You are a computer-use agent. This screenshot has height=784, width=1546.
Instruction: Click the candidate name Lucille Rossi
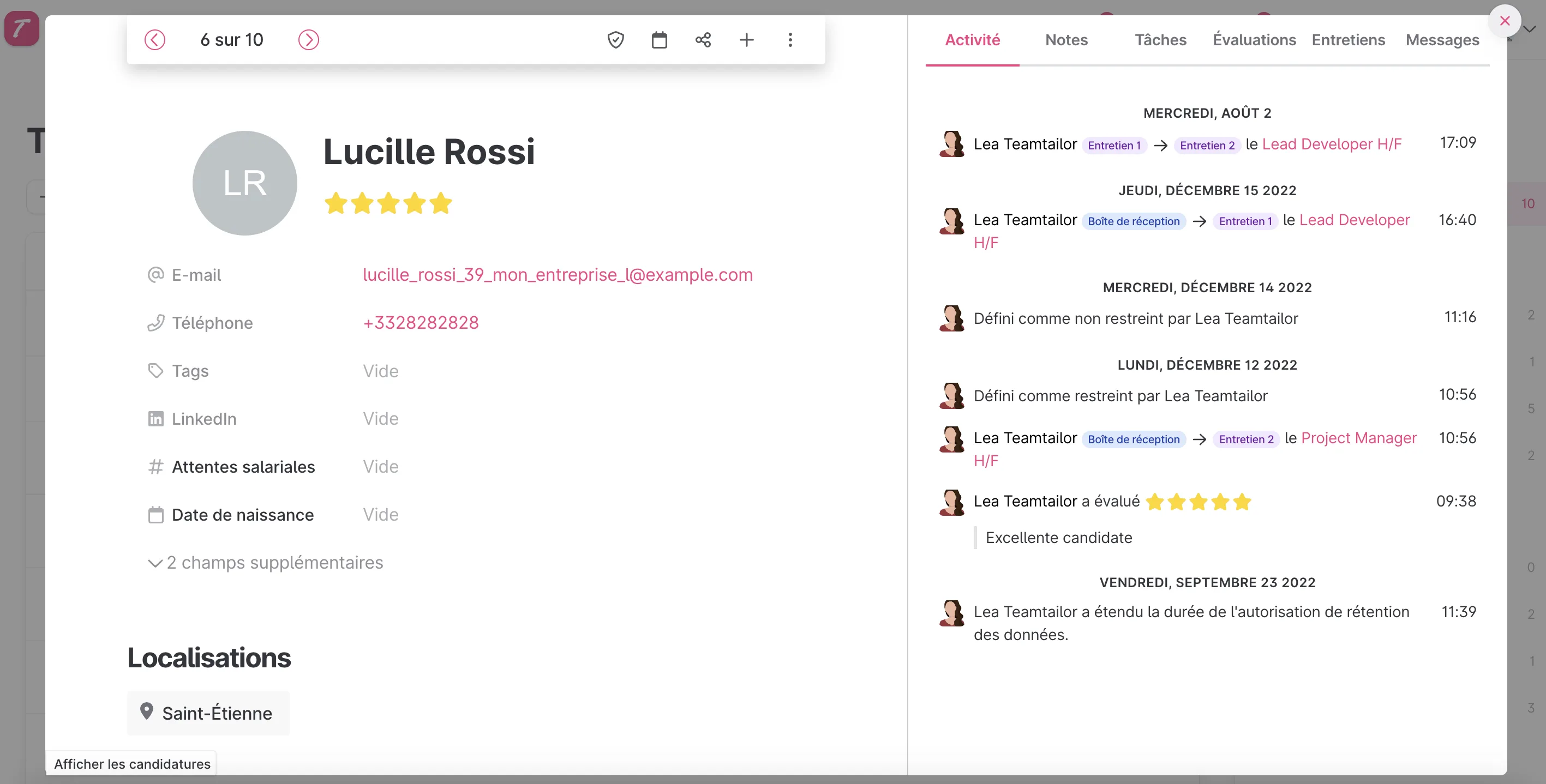[x=429, y=151]
